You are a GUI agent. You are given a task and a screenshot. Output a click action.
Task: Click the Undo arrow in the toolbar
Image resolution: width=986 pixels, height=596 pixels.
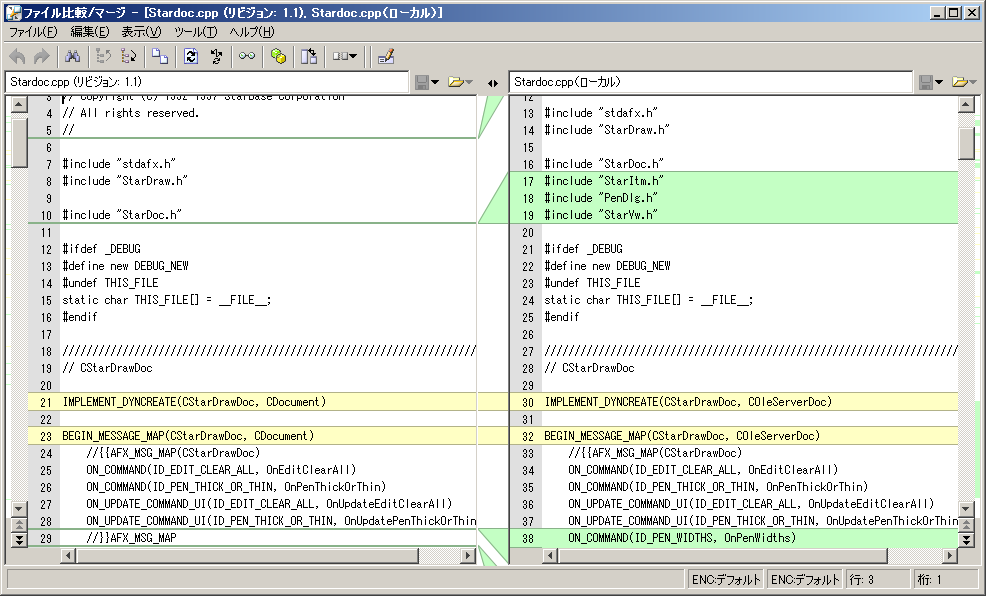tap(18, 57)
